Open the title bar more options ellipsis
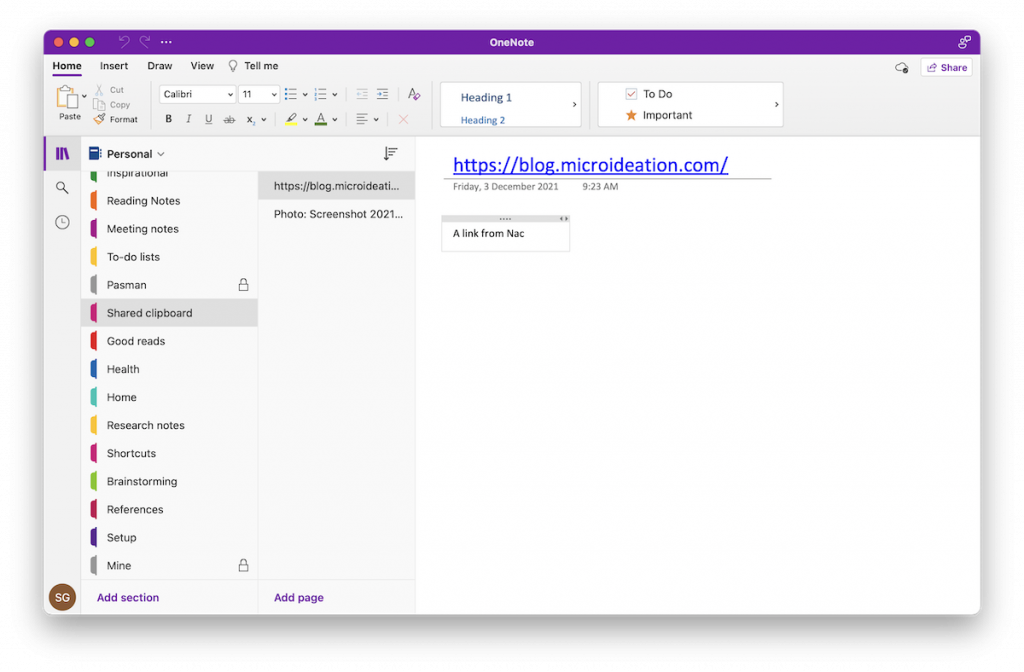Viewport: 1024px width, 672px height. (x=167, y=42)
